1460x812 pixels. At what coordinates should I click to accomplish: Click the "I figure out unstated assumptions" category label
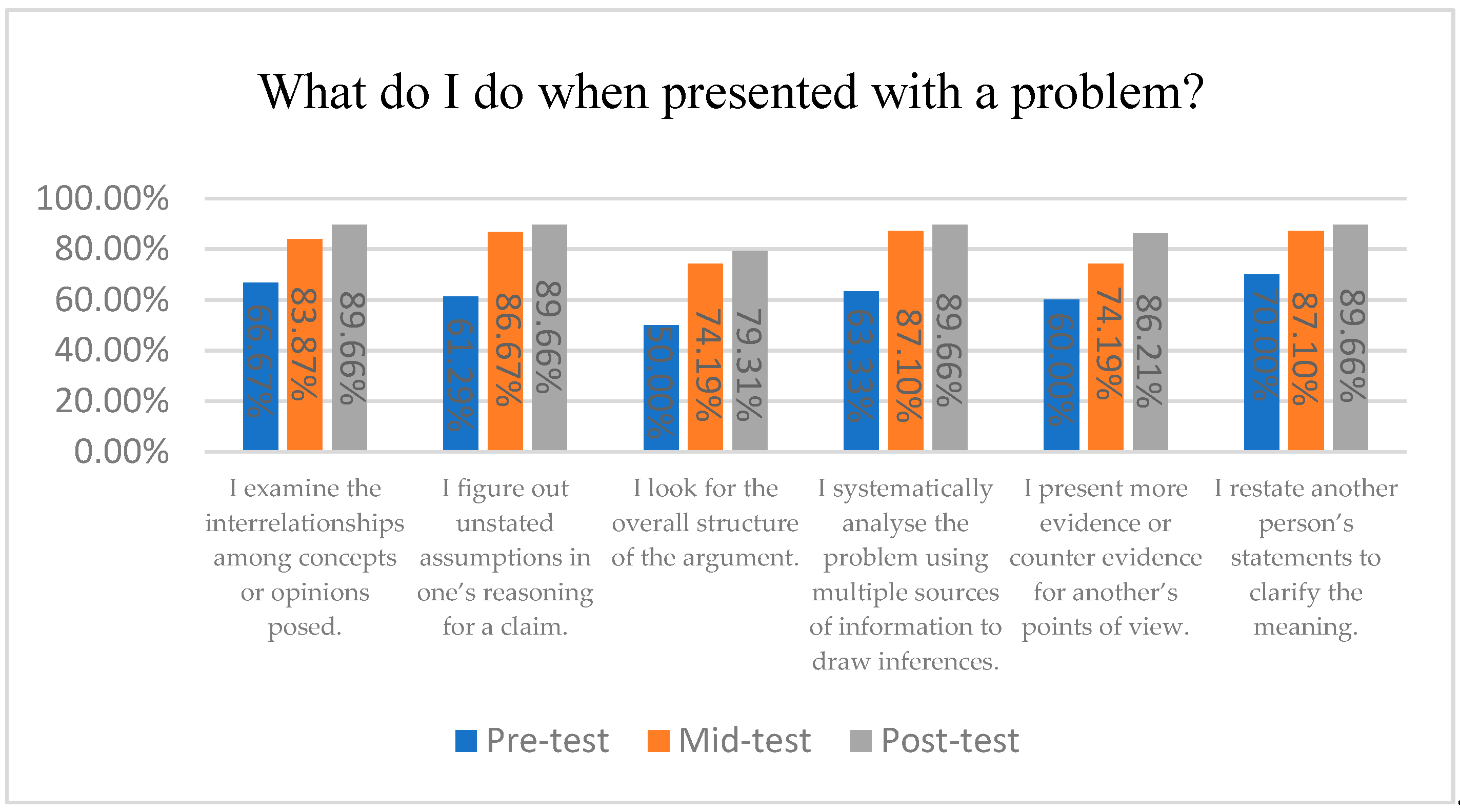505,558
